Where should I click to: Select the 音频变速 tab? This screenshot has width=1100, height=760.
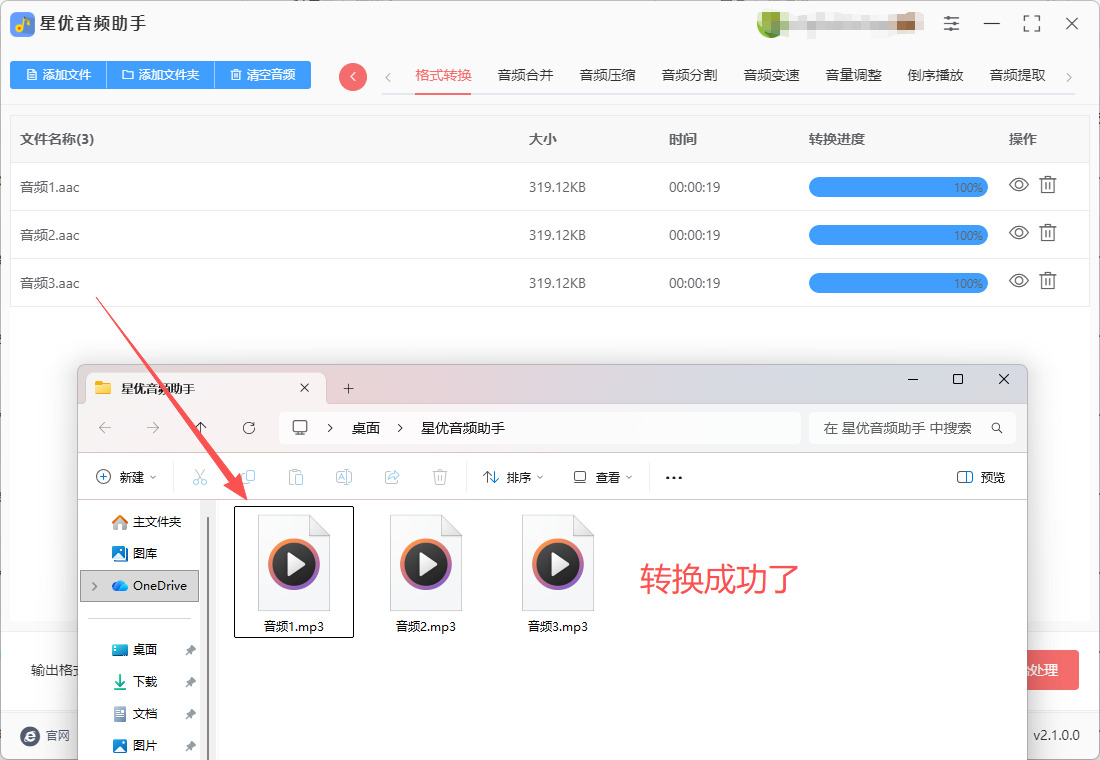point(771,75)
